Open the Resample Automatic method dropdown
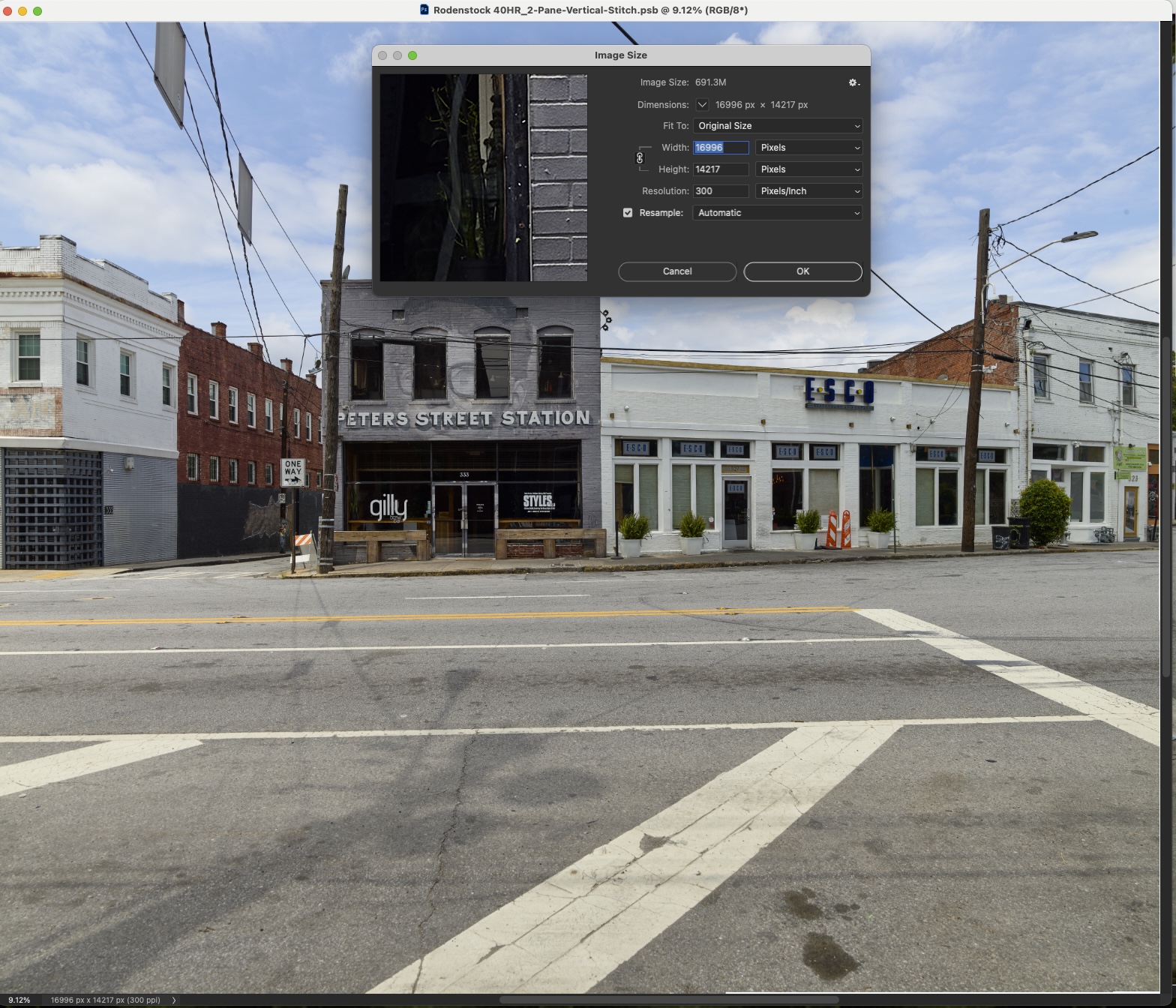 point(777,213)
